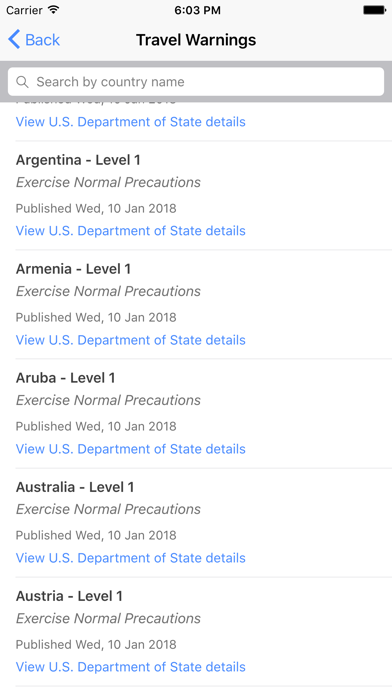This screenshot has height=696, width=392.
Task: View State Department details for Australia
Action: pyautogui.click(x=131, y=558)
